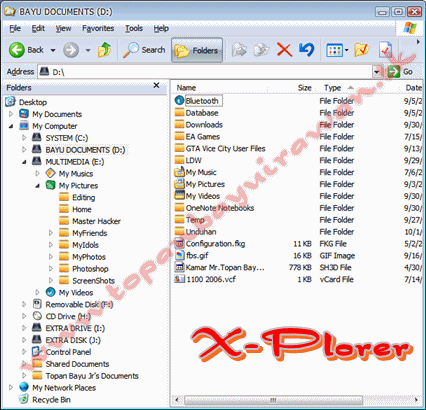Select Configuration.fkg file
The width and height of the screenshot is (426, 410).
click(215, 244)
